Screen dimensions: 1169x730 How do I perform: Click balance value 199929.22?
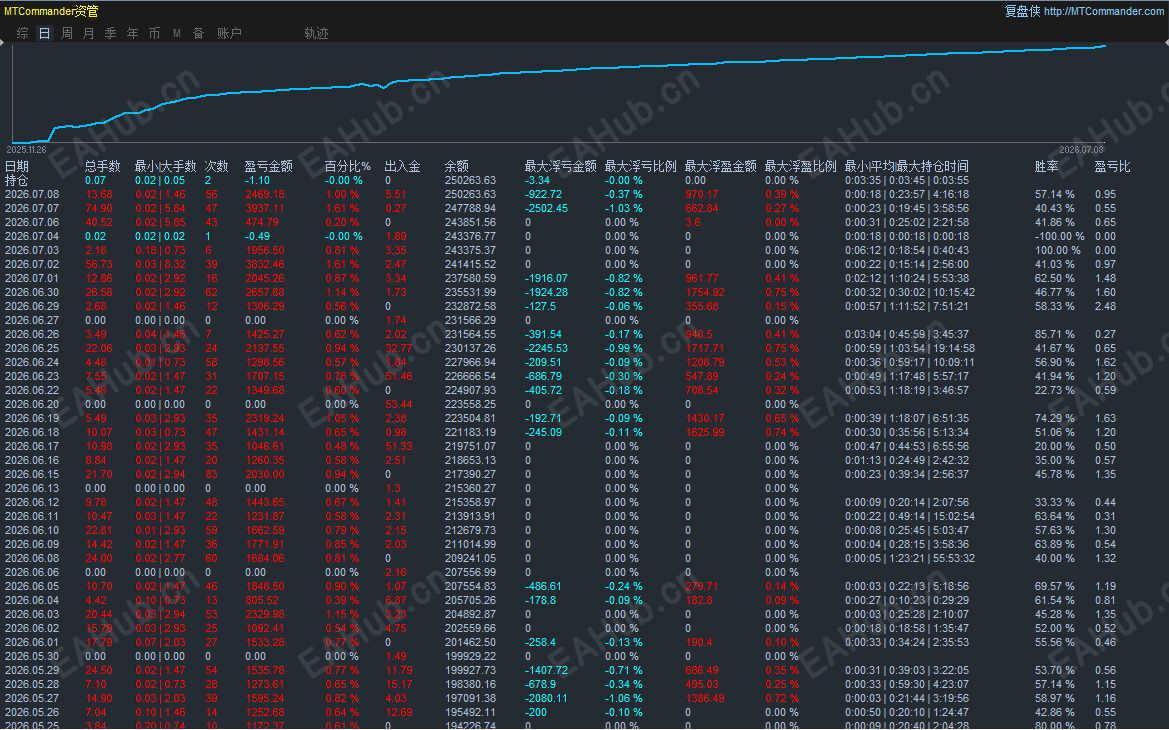(x=470, y=656)
